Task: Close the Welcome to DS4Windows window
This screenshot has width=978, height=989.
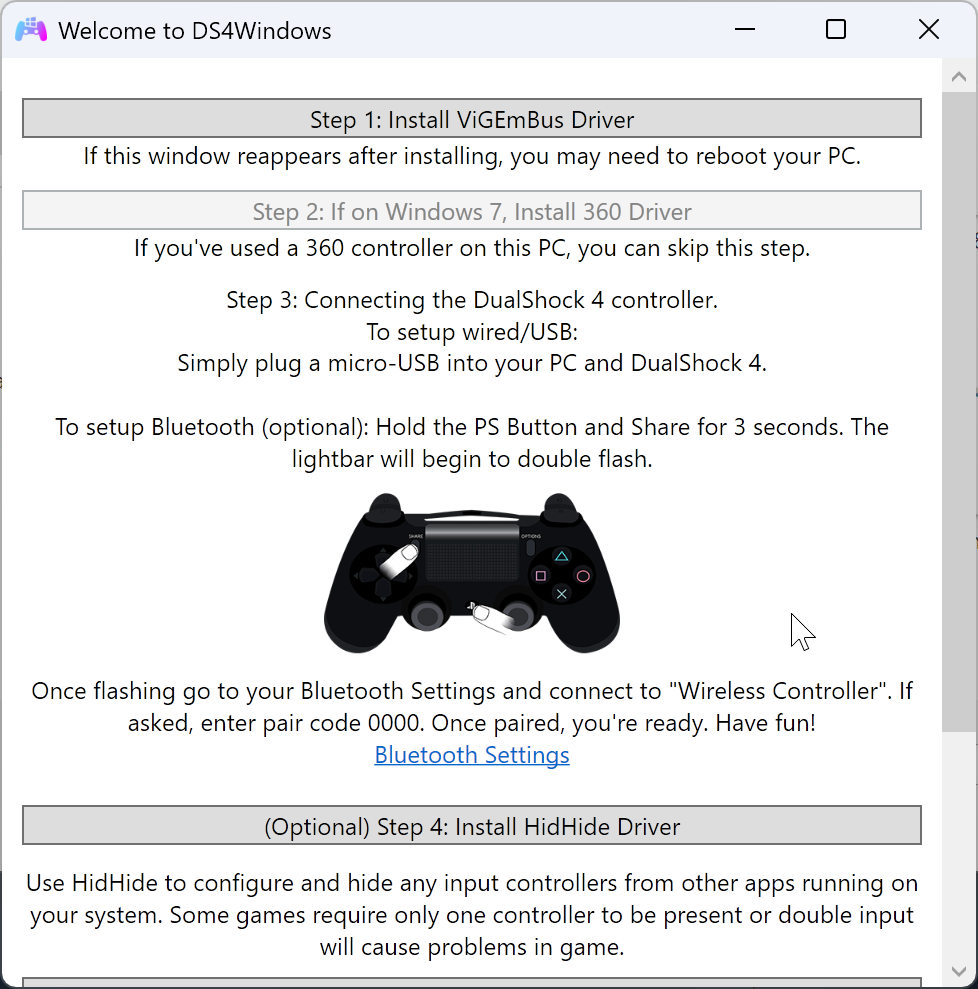Action: click(929, 29)
